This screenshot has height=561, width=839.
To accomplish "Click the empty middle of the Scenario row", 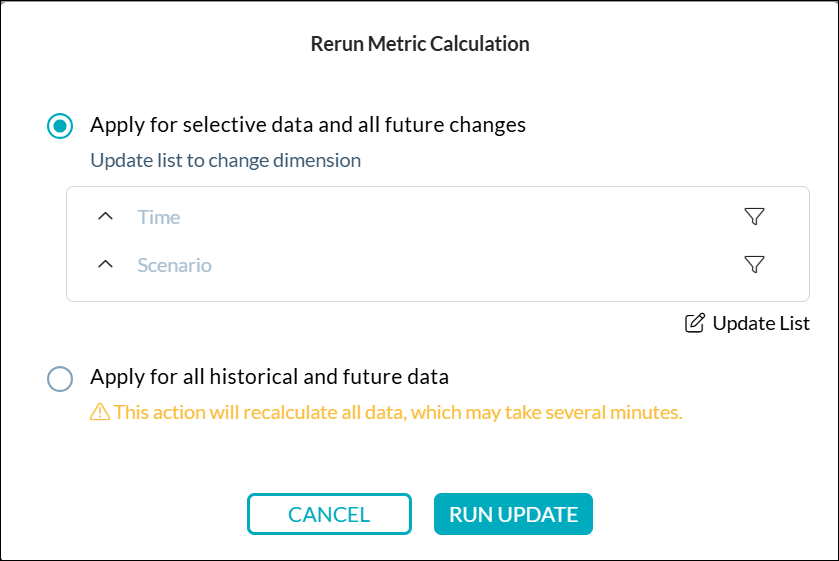I will coord(450,265).
